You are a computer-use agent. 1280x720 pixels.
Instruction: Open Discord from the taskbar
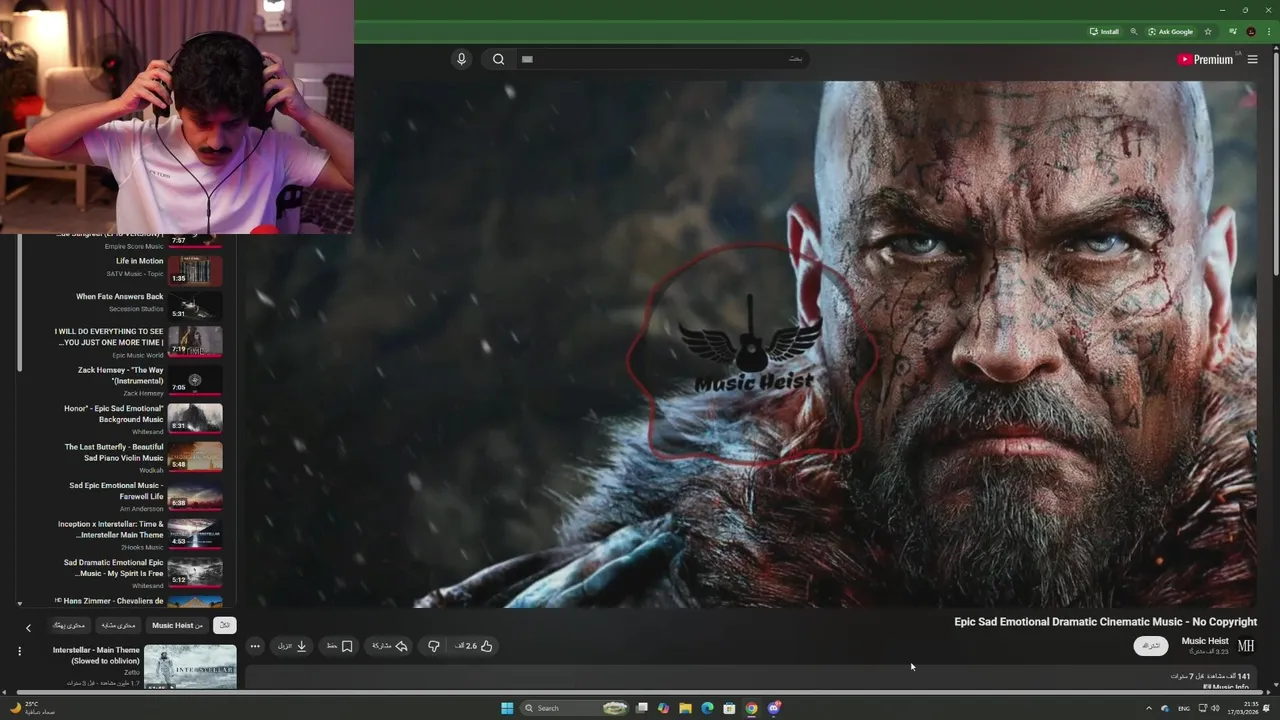pos(774,708)
